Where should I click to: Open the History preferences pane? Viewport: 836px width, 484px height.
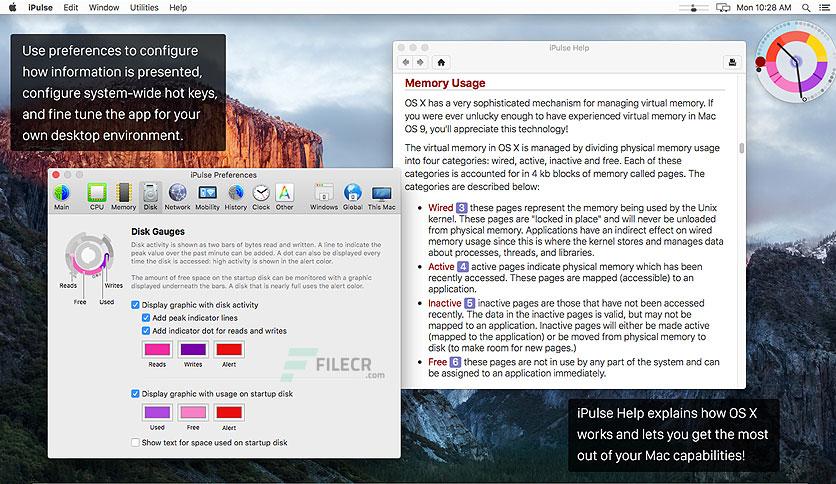[x=235, y=197]
